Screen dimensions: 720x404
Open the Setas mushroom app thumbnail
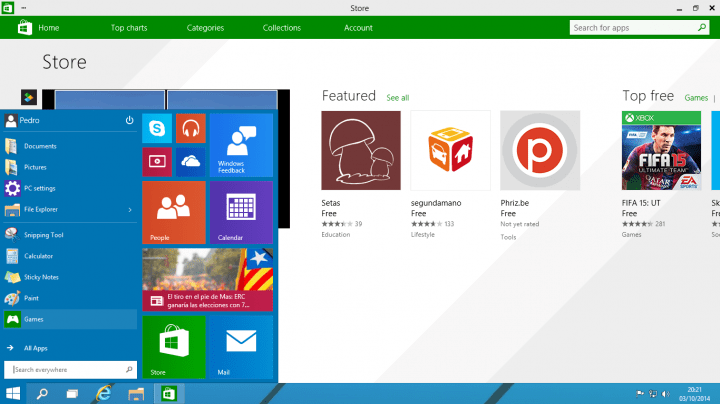pyautogui.click(x=361, y=150)
